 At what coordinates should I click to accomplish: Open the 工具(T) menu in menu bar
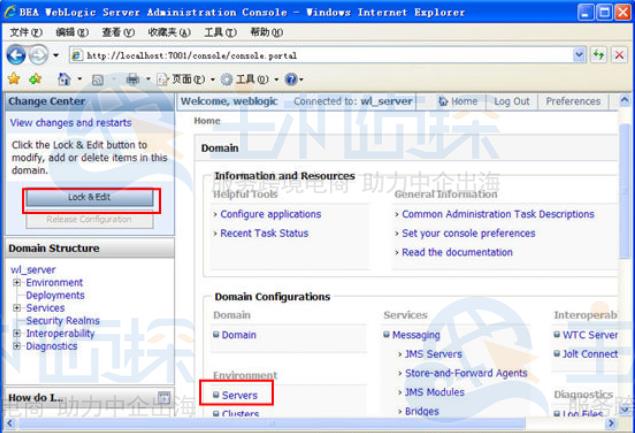[x=221, y=32]
